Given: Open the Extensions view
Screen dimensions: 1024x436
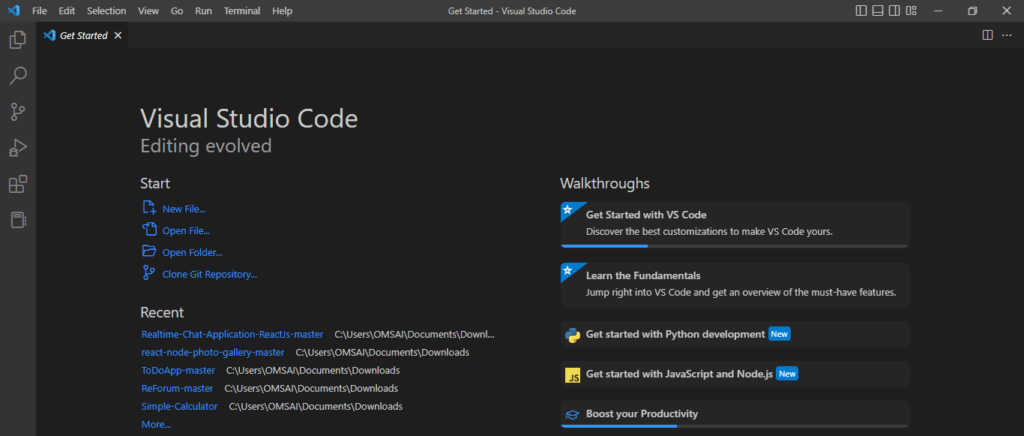Looking at the screenshot, I should click(18, 184).
